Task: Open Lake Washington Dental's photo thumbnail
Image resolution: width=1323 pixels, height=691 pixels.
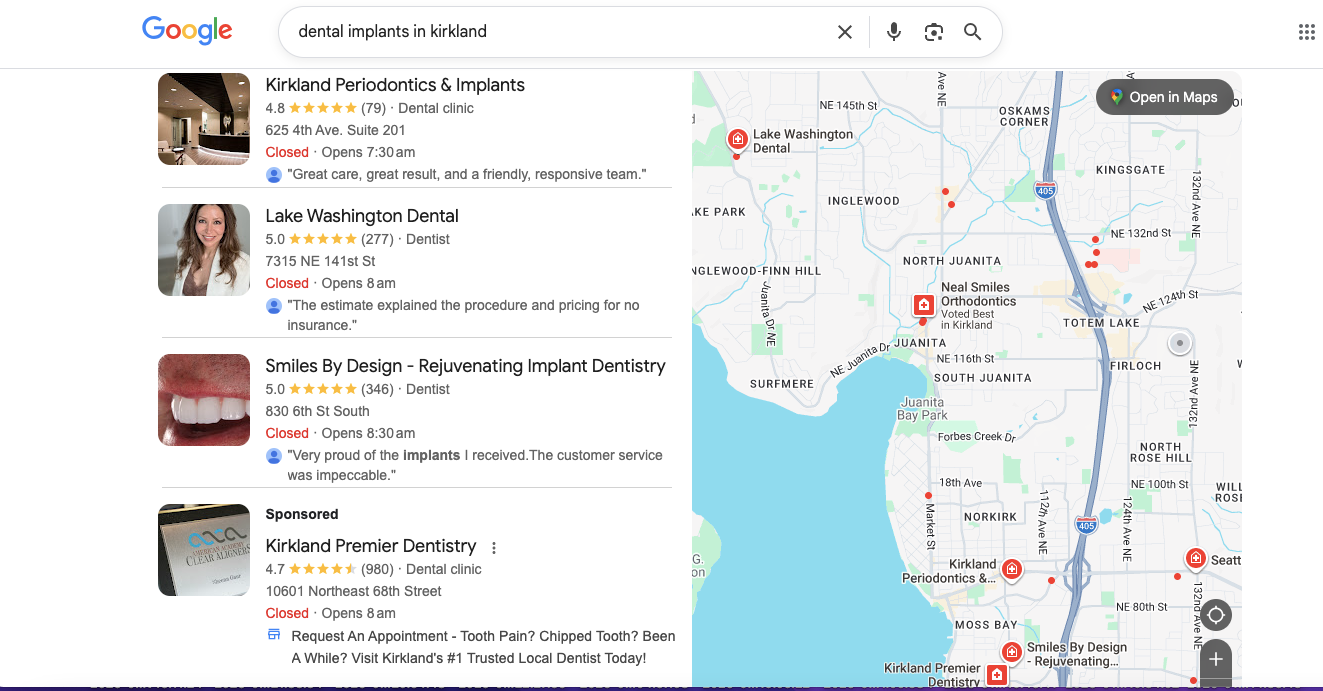Action: click(203, 249)
